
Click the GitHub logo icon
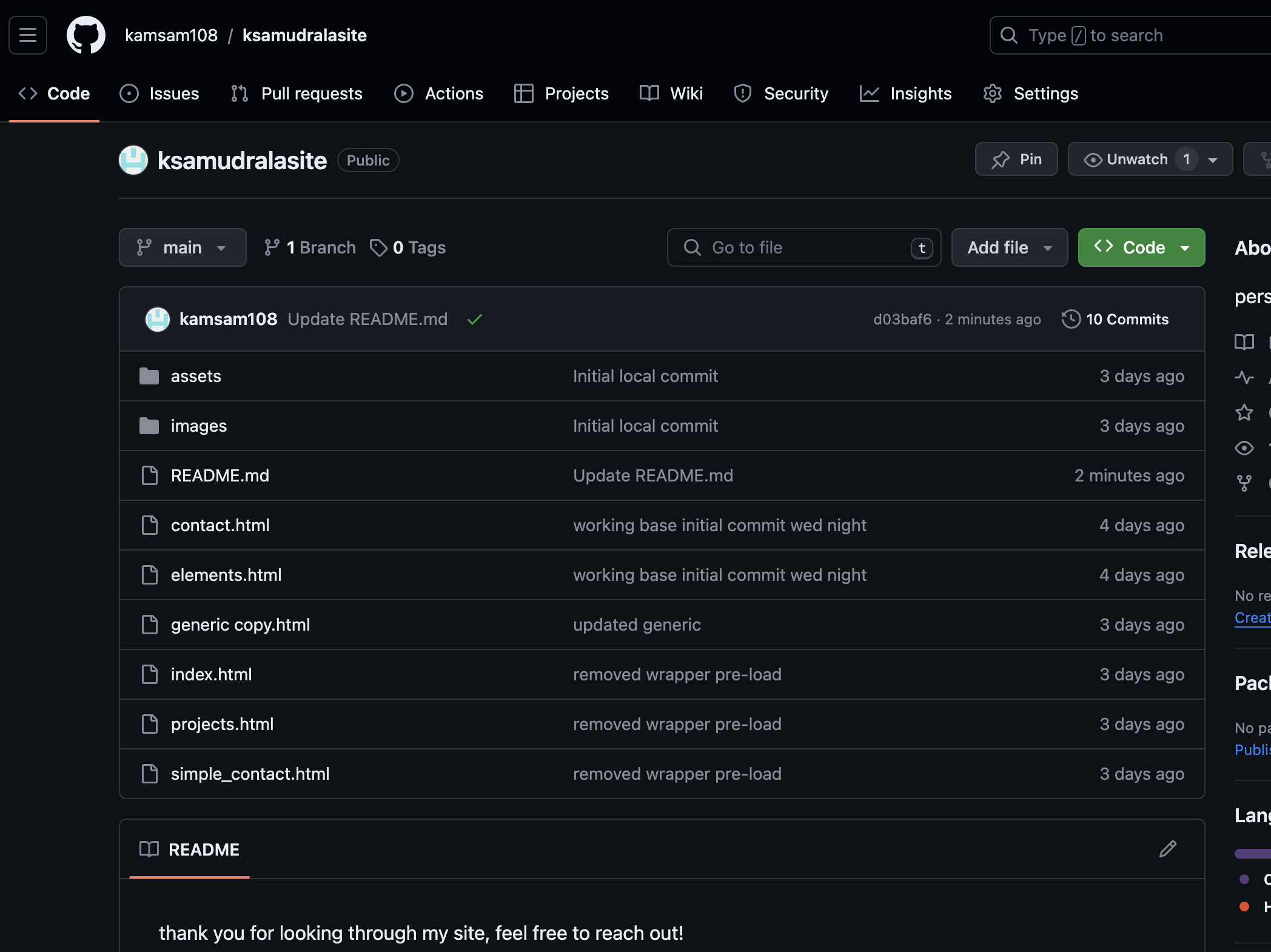pyautogui.click(x=86, y=35)
